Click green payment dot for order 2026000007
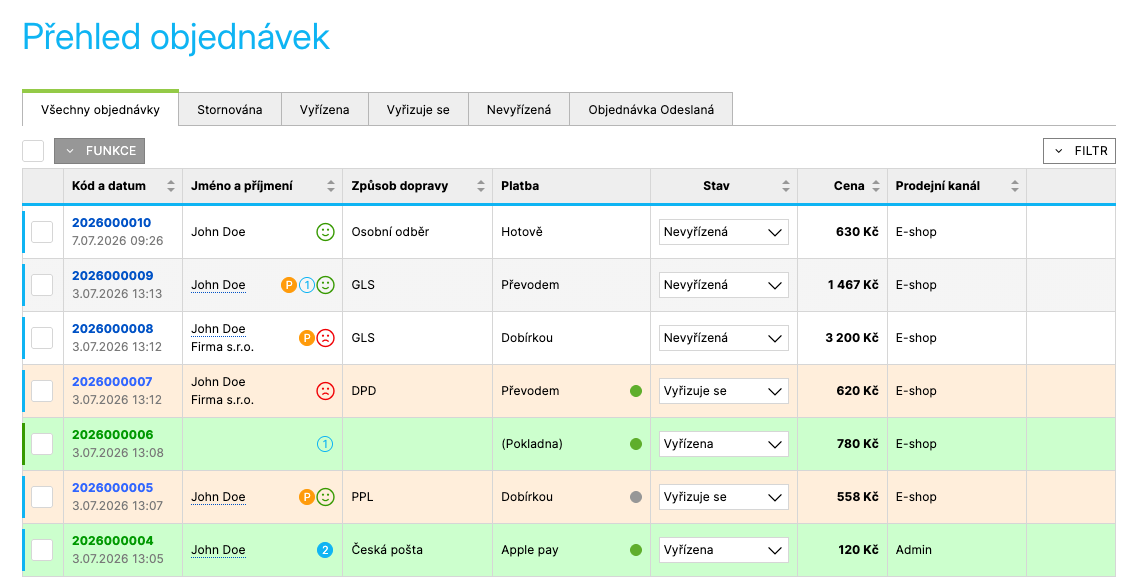The image size is (1138, 577). 636,390
